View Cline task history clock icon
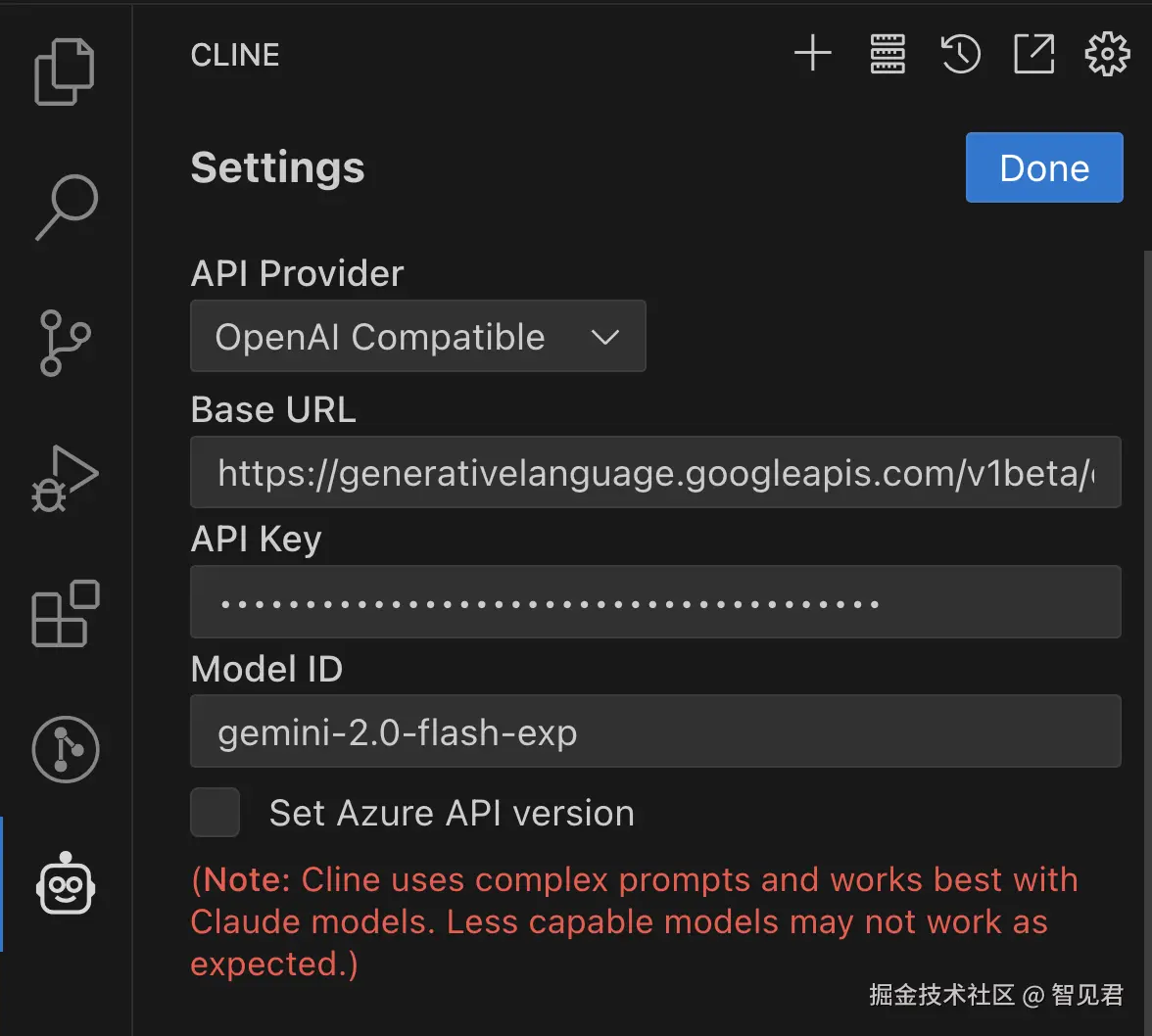 (961, 54)
